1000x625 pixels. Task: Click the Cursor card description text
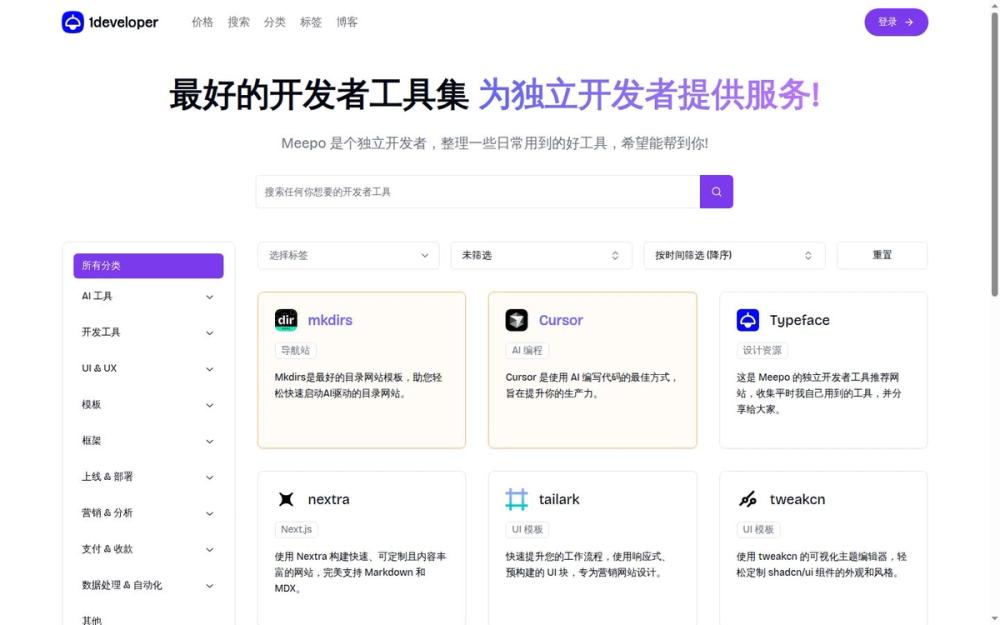click(x=591, y=385)
